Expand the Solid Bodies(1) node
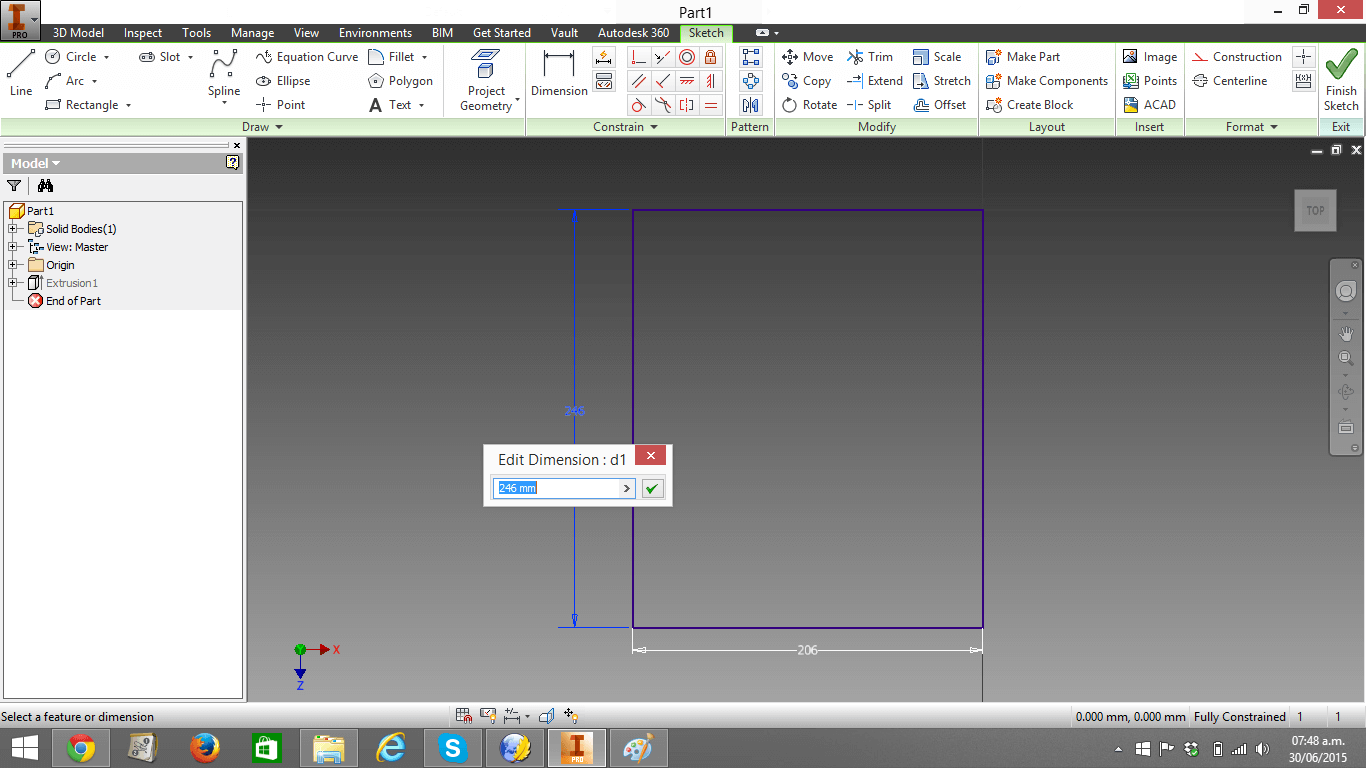This screenshot has width=1366, height=768. point(13,229)
